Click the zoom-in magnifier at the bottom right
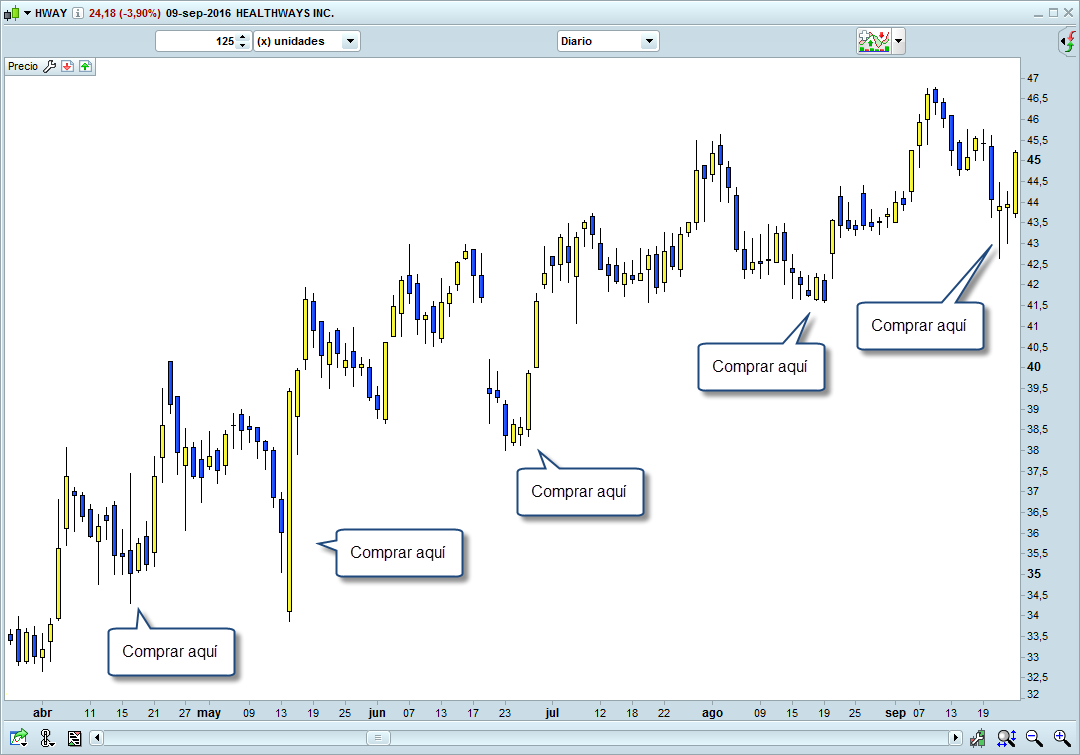The width and height of the screenshot is (1080, 755). pos(1062,738)
